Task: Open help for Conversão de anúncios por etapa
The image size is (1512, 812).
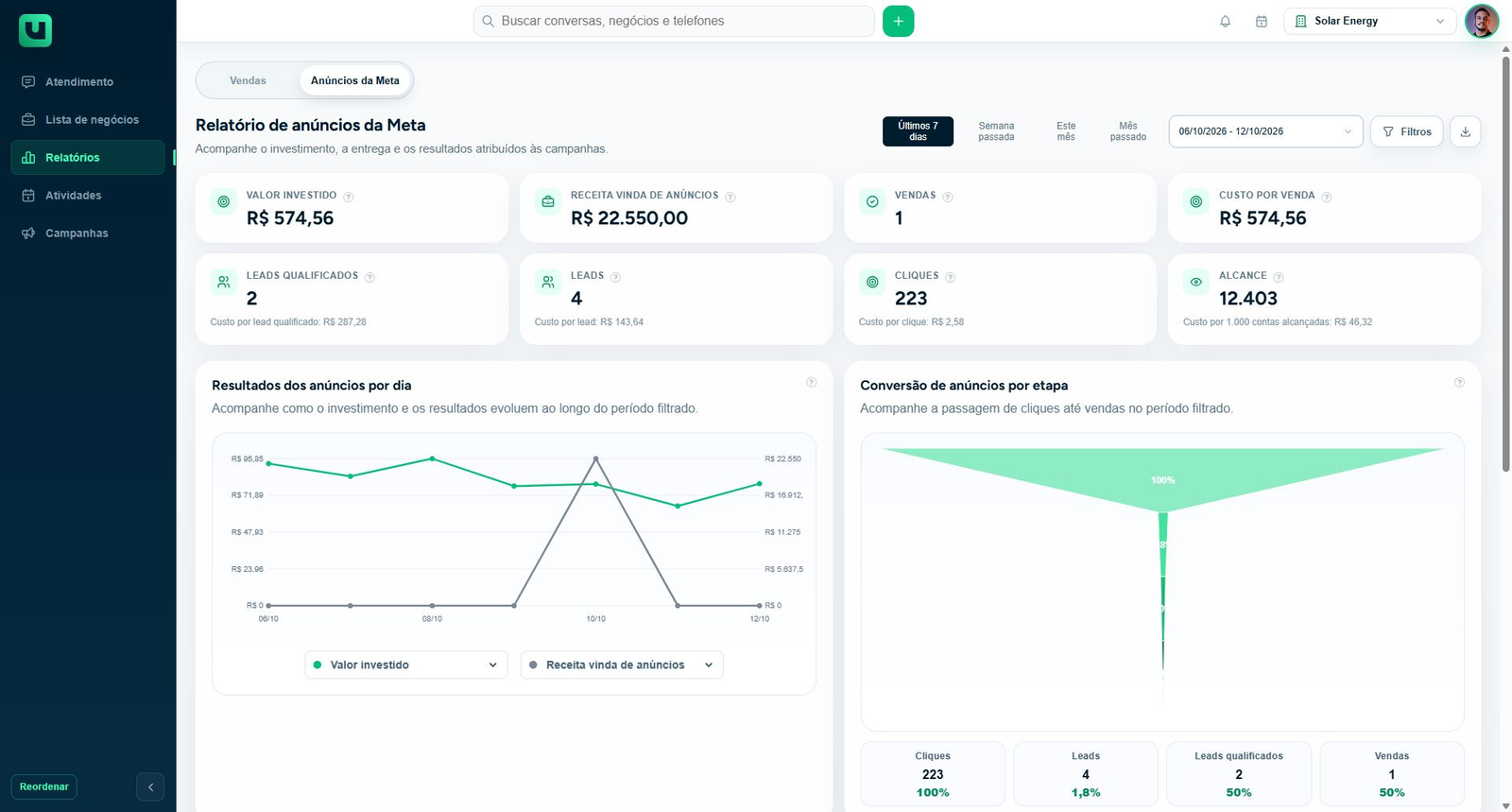Action: [1459, 383]
